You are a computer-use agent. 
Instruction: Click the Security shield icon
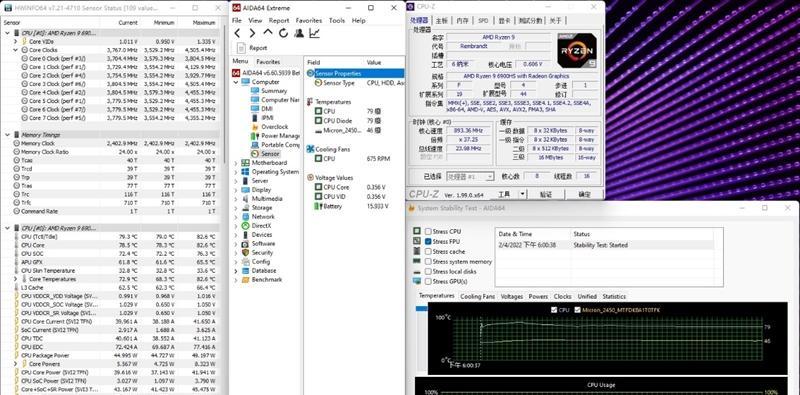(245, 253)
